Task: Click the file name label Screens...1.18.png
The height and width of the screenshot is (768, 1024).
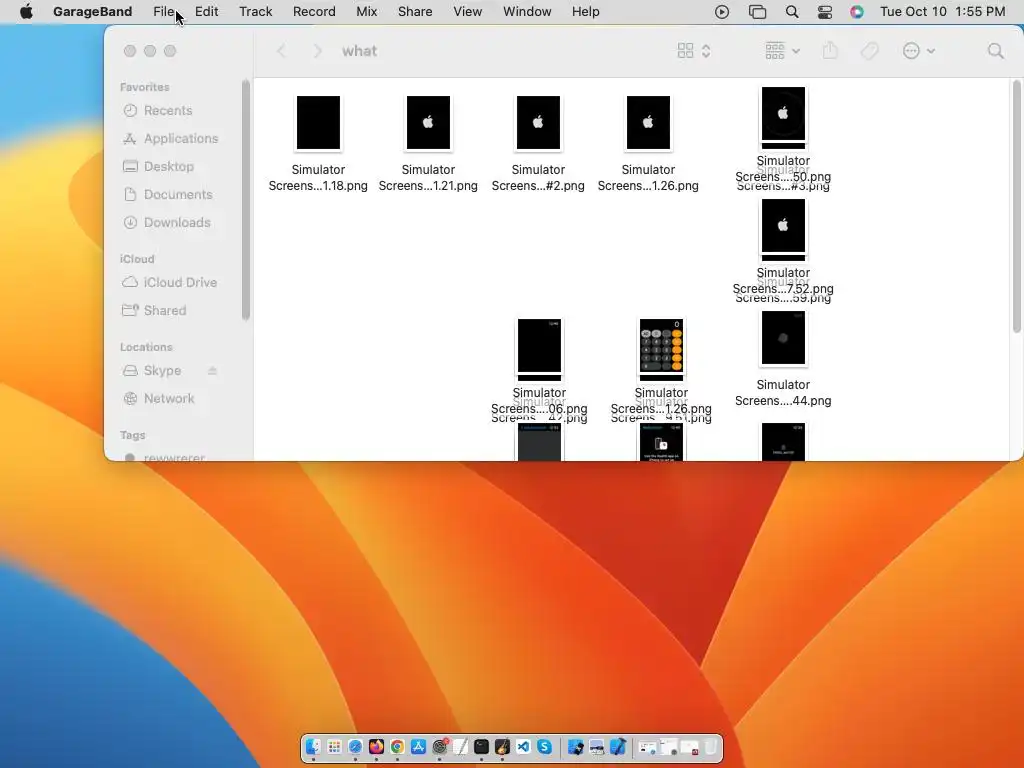Action: point(318,186)
